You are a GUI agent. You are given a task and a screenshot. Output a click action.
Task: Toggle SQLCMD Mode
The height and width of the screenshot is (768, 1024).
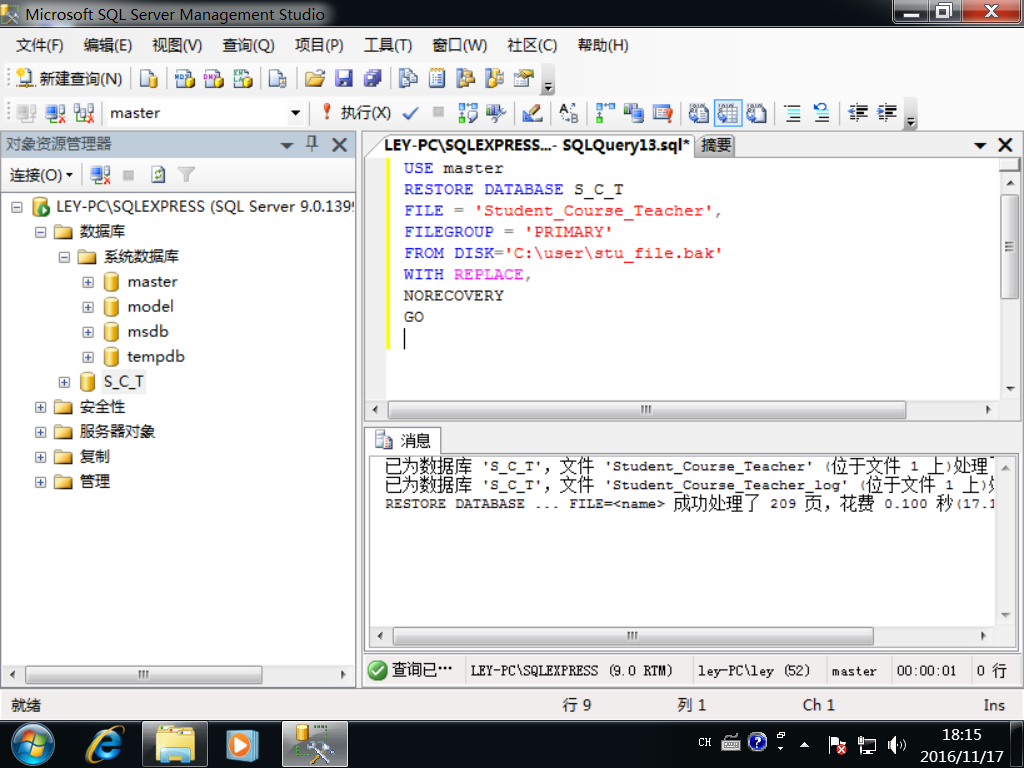662,113
